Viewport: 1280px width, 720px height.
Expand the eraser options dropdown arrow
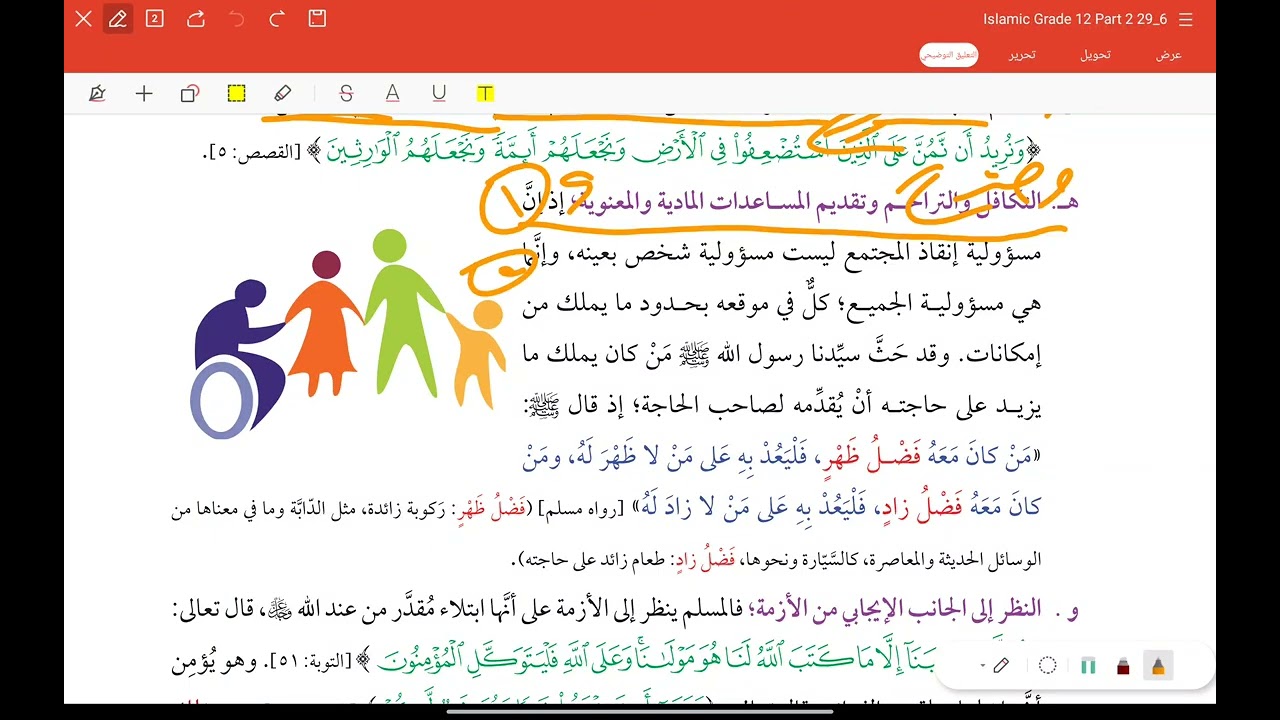click(x=983, y=666)
